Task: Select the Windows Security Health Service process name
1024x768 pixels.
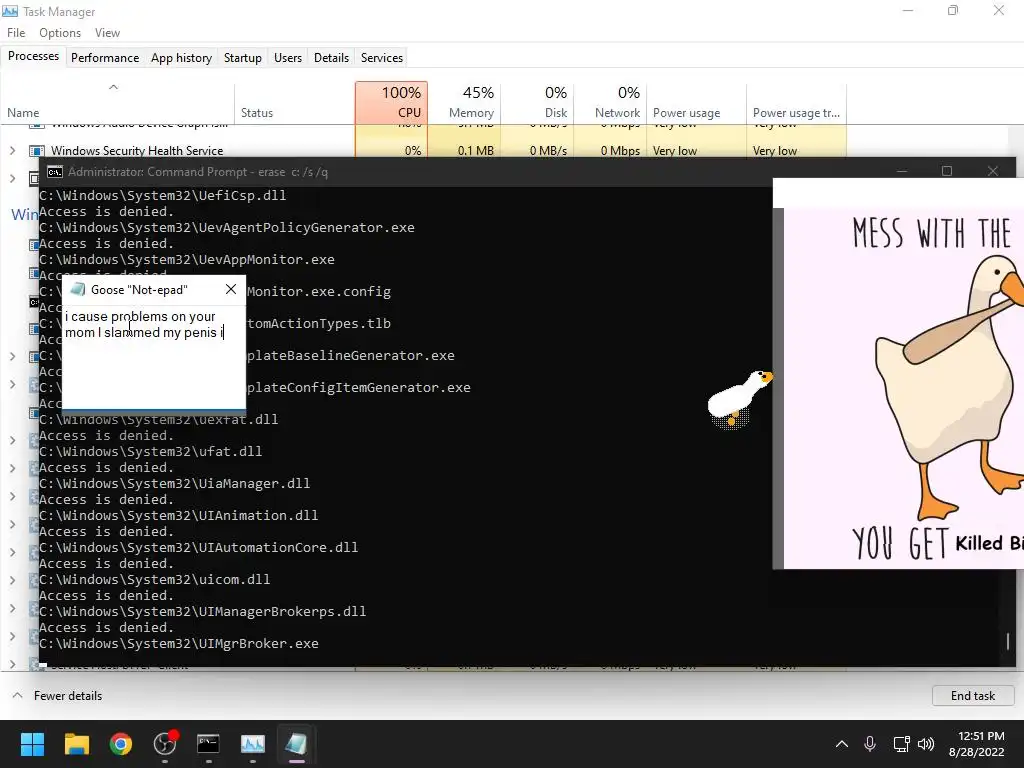Action: 137,151
